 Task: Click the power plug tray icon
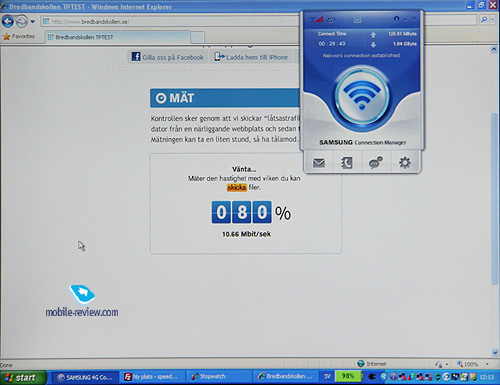[372, 377]
